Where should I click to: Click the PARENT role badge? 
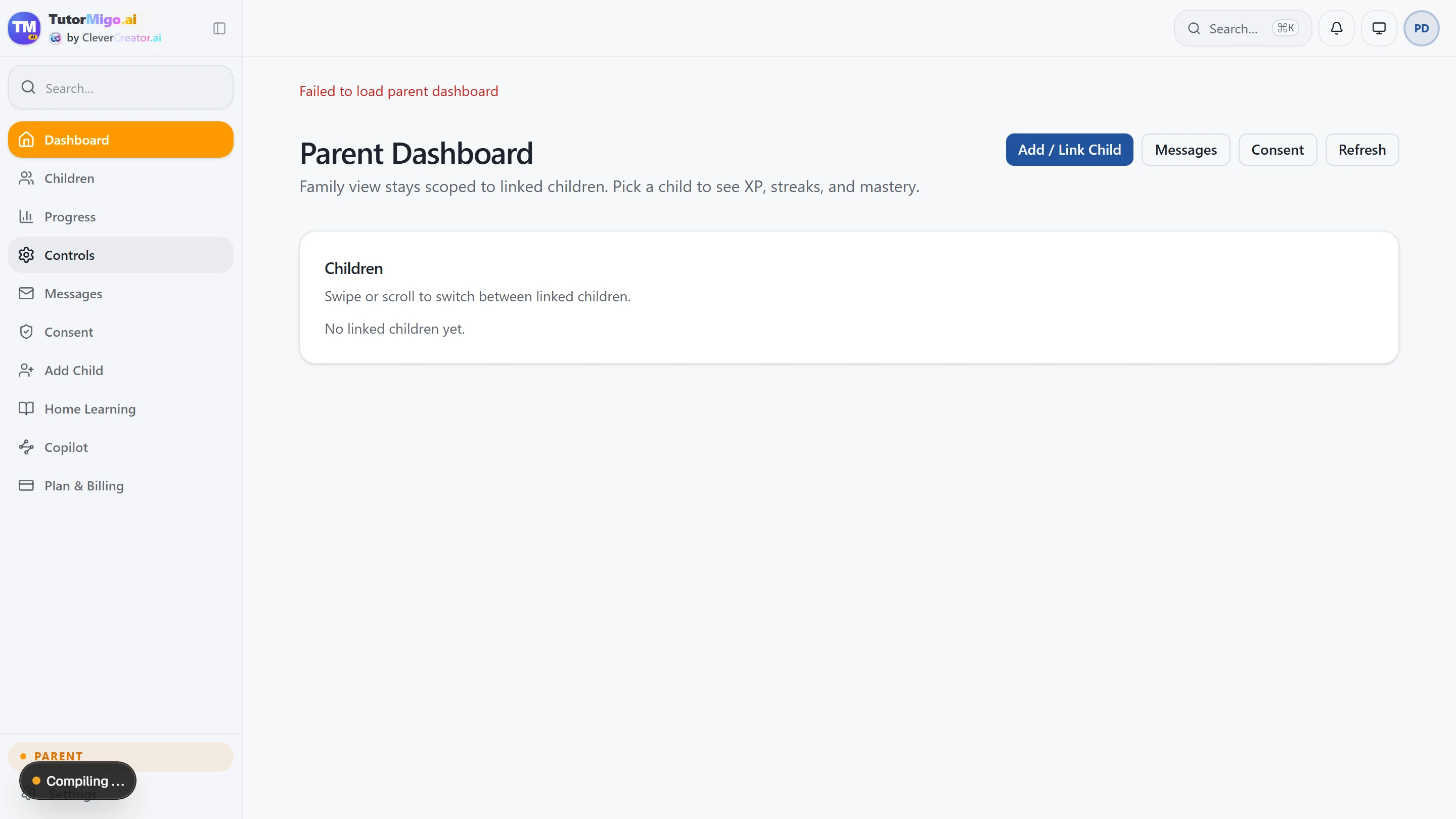(x=120, y=756)
